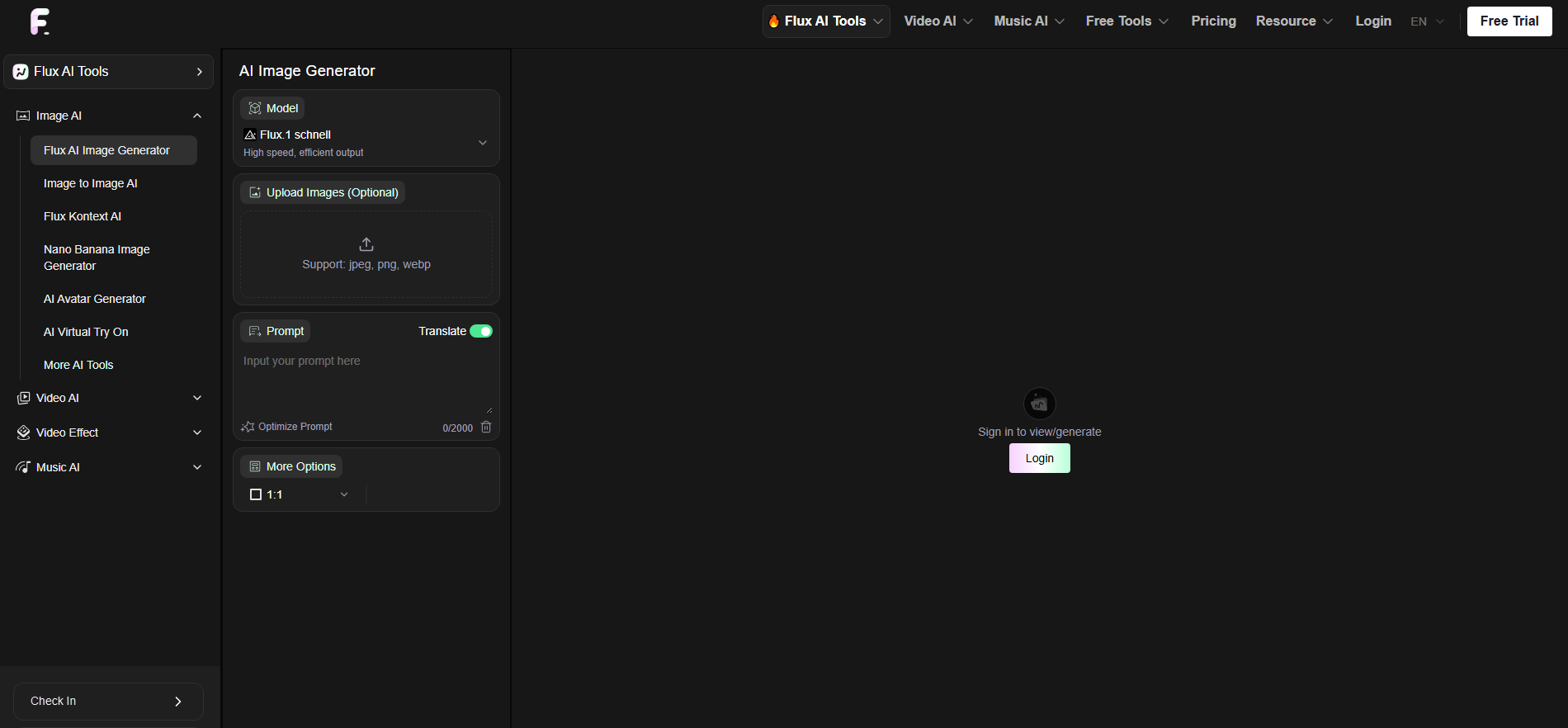Open the Music AI header menu
The image size is (1568, 728).
pyautogui.click(x=1029, y=21)
